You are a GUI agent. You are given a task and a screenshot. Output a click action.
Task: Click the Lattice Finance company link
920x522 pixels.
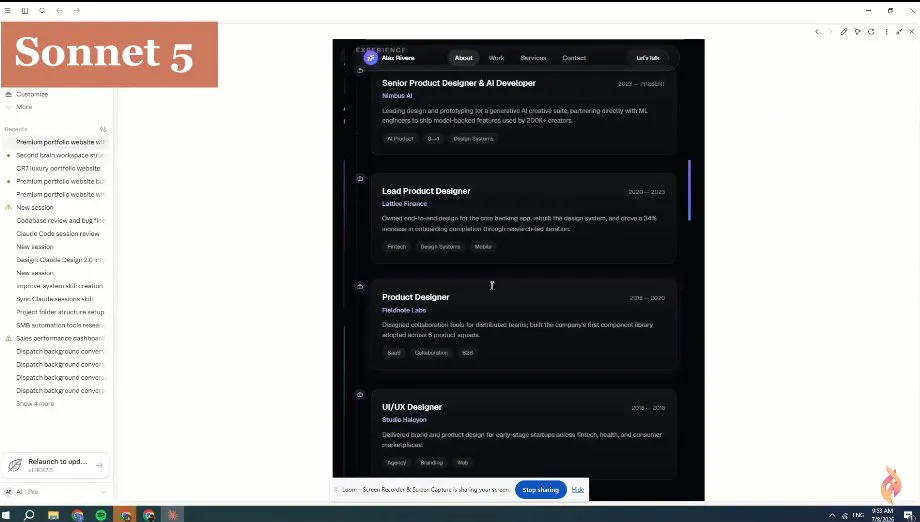coord(404,204)
